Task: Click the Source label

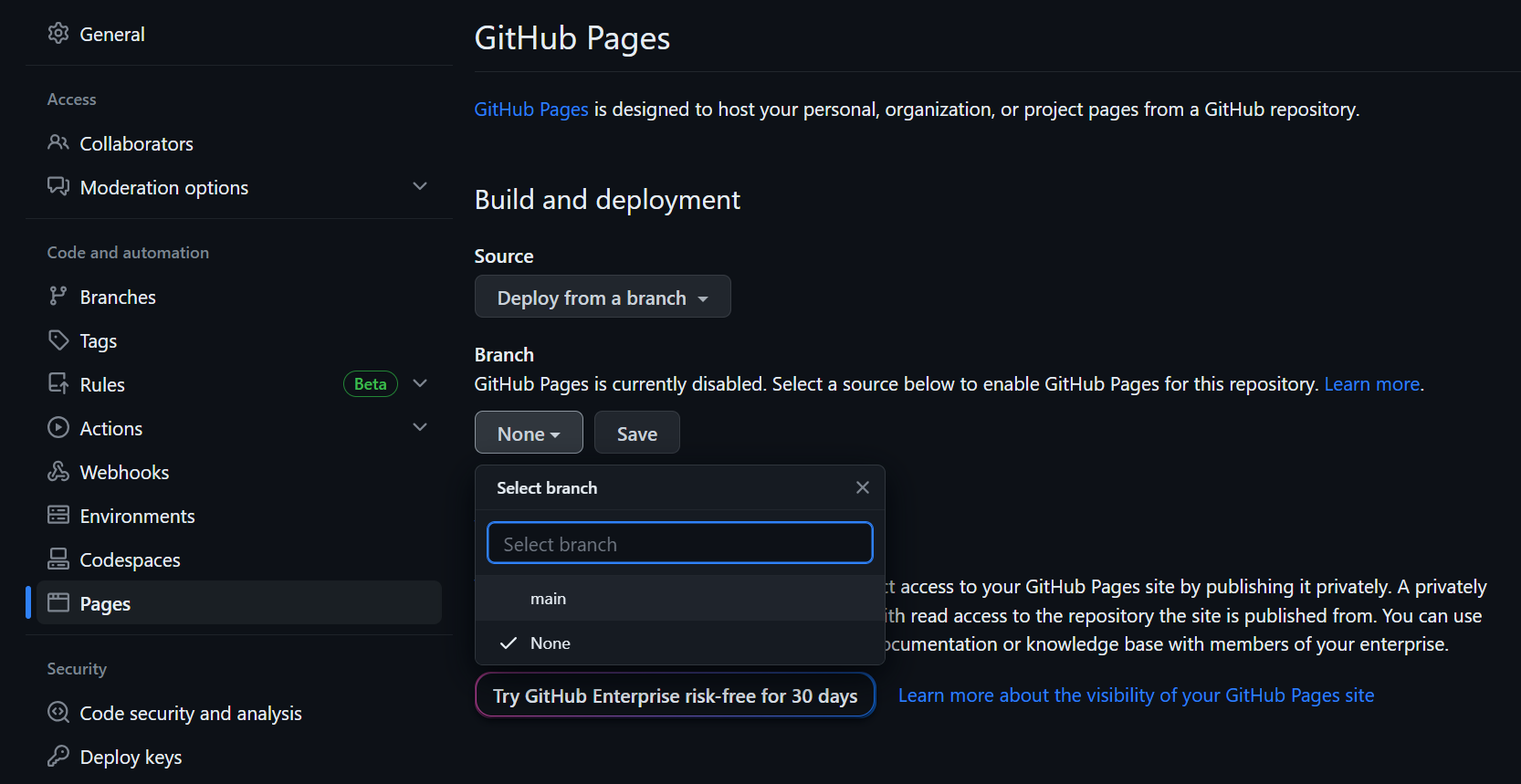Action: (504, 256)
